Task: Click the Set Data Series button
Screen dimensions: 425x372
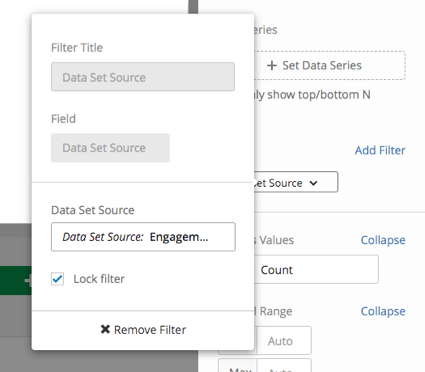Action: [x=329, y=65]
